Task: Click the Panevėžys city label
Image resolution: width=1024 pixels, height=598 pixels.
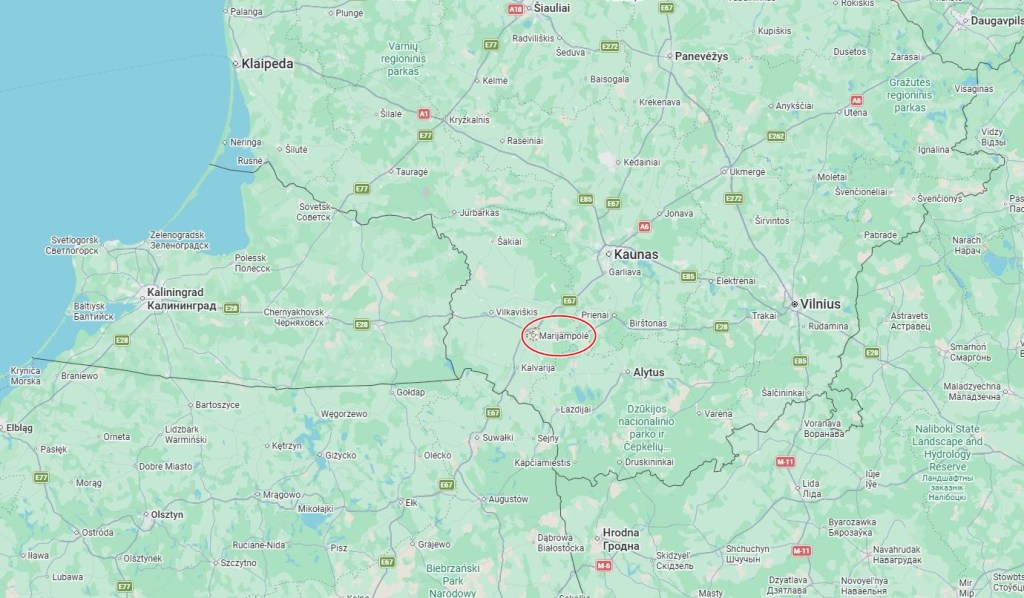Action: point(701,56)
